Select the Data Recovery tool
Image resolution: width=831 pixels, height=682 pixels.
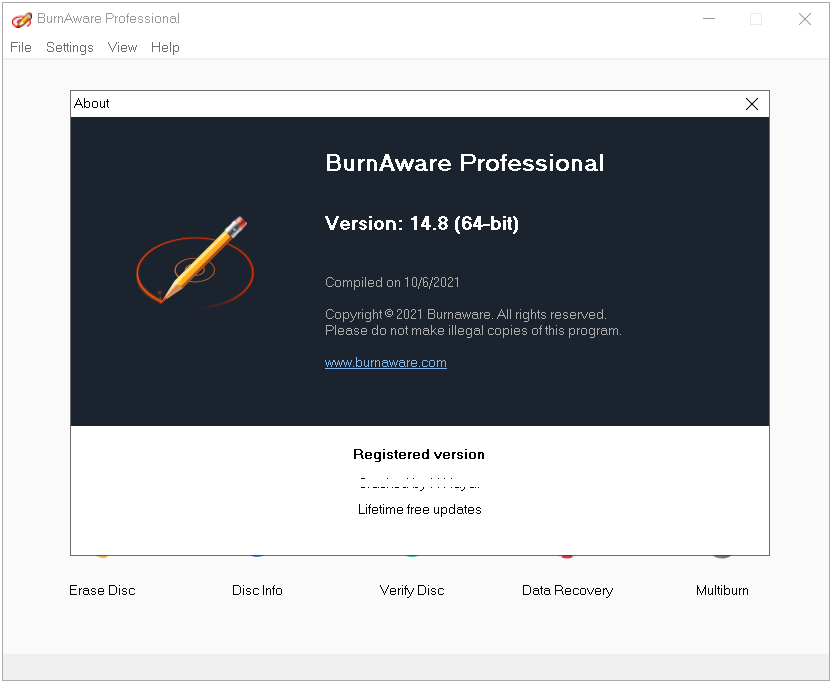[x=567, y=590]
